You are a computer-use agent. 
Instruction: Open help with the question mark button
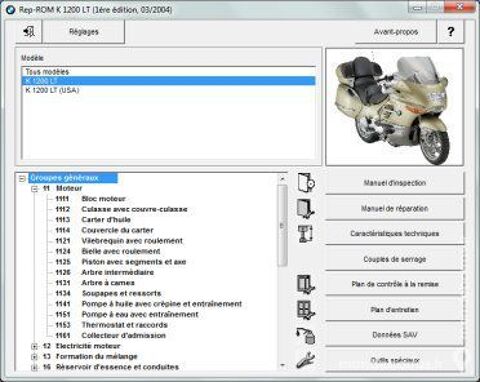[451, 32]
